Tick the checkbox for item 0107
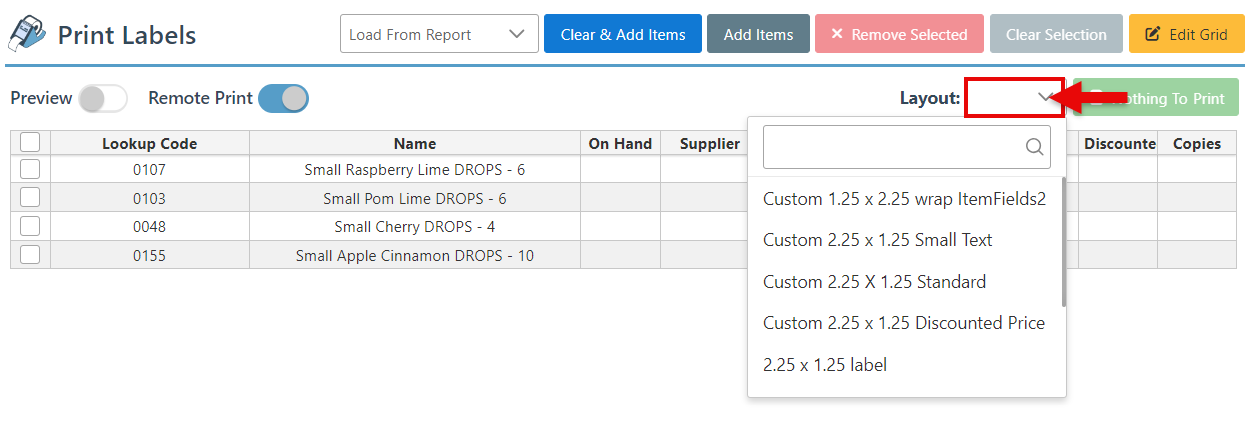The height and width of the screenshot is (423, 1257). point(30,169)
